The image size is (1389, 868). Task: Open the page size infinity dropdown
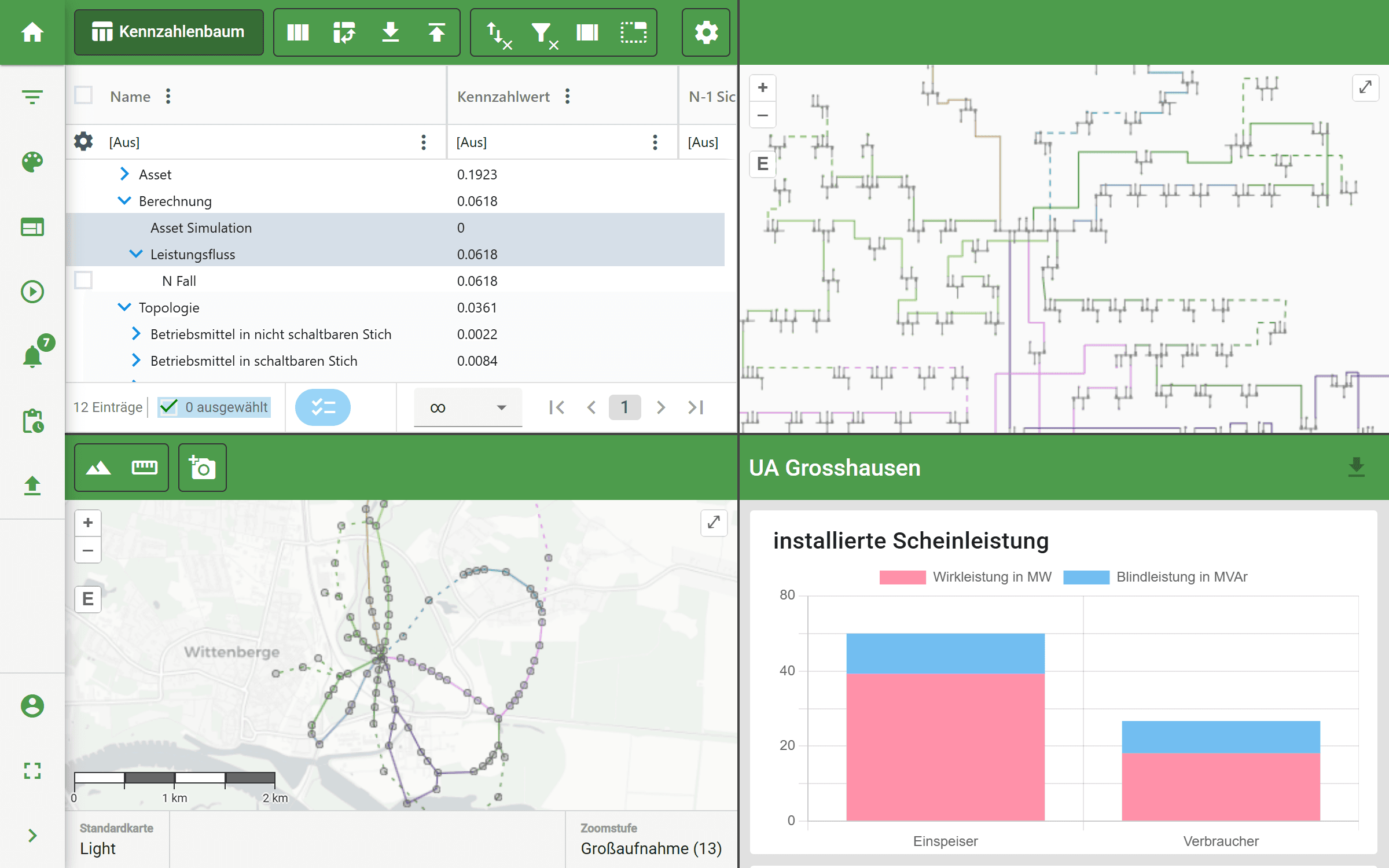468,407
